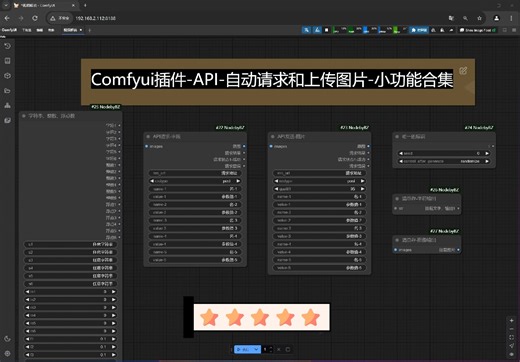Open the Workflow menu

[x=27, y=30]
